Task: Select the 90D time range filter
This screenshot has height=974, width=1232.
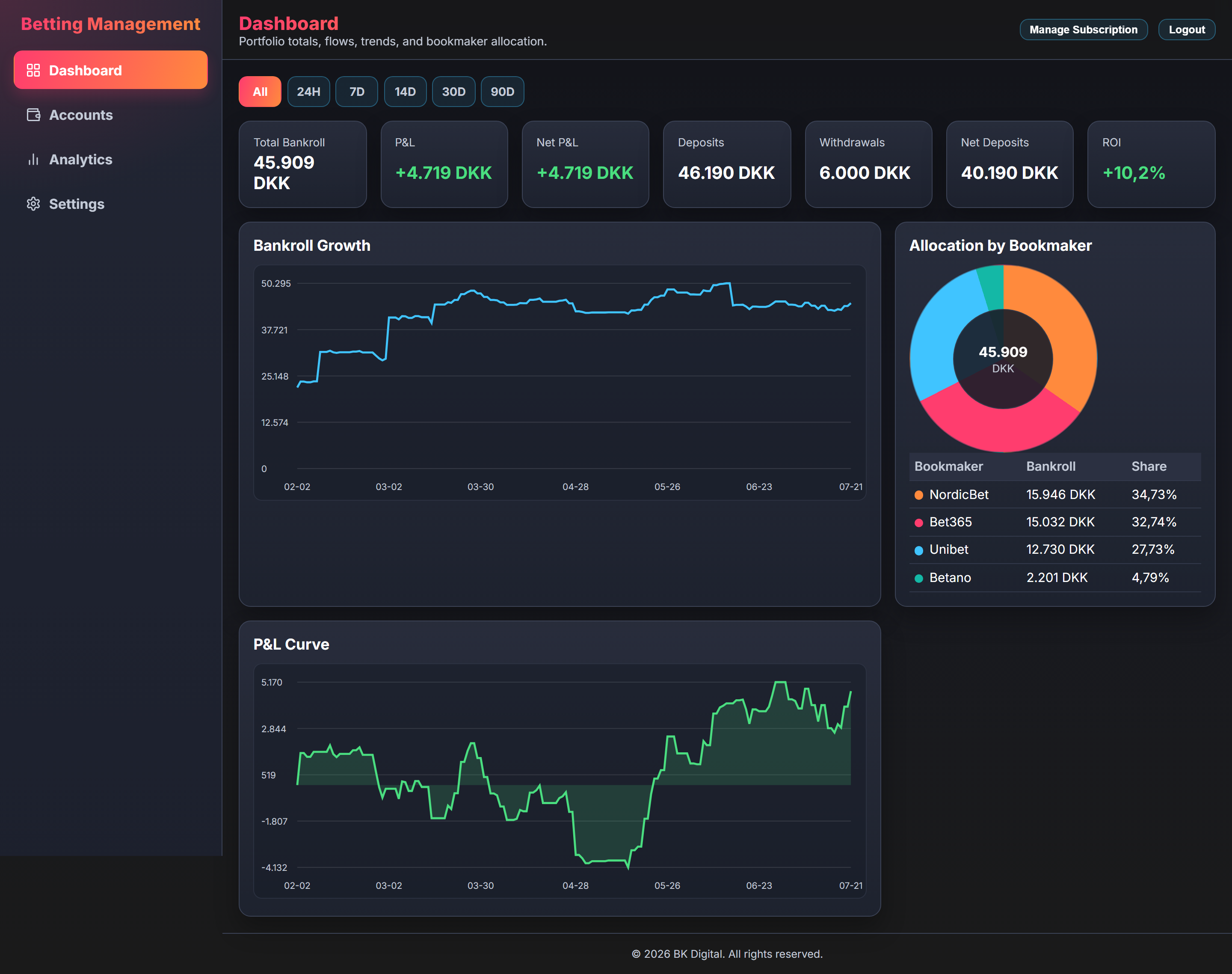Action: click(502, 91)
